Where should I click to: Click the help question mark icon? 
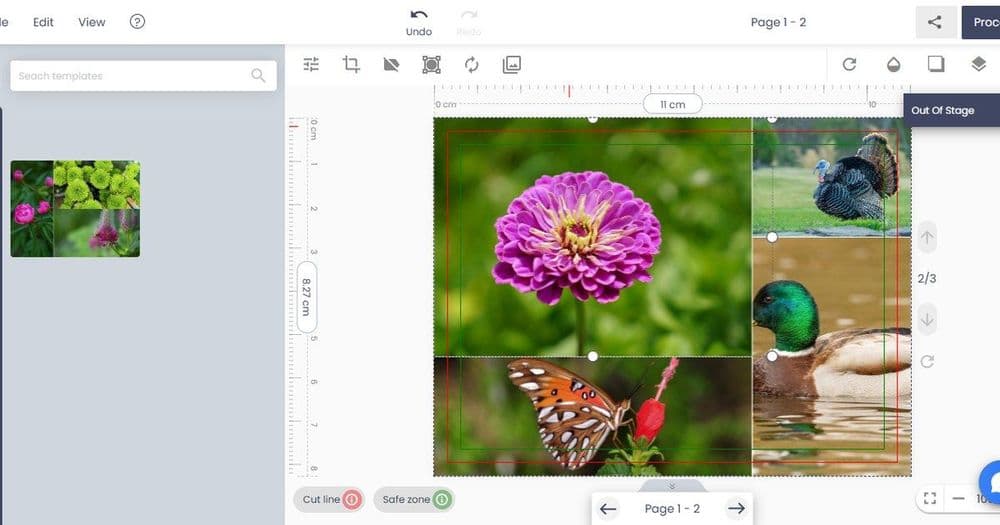tap(137, 22)
